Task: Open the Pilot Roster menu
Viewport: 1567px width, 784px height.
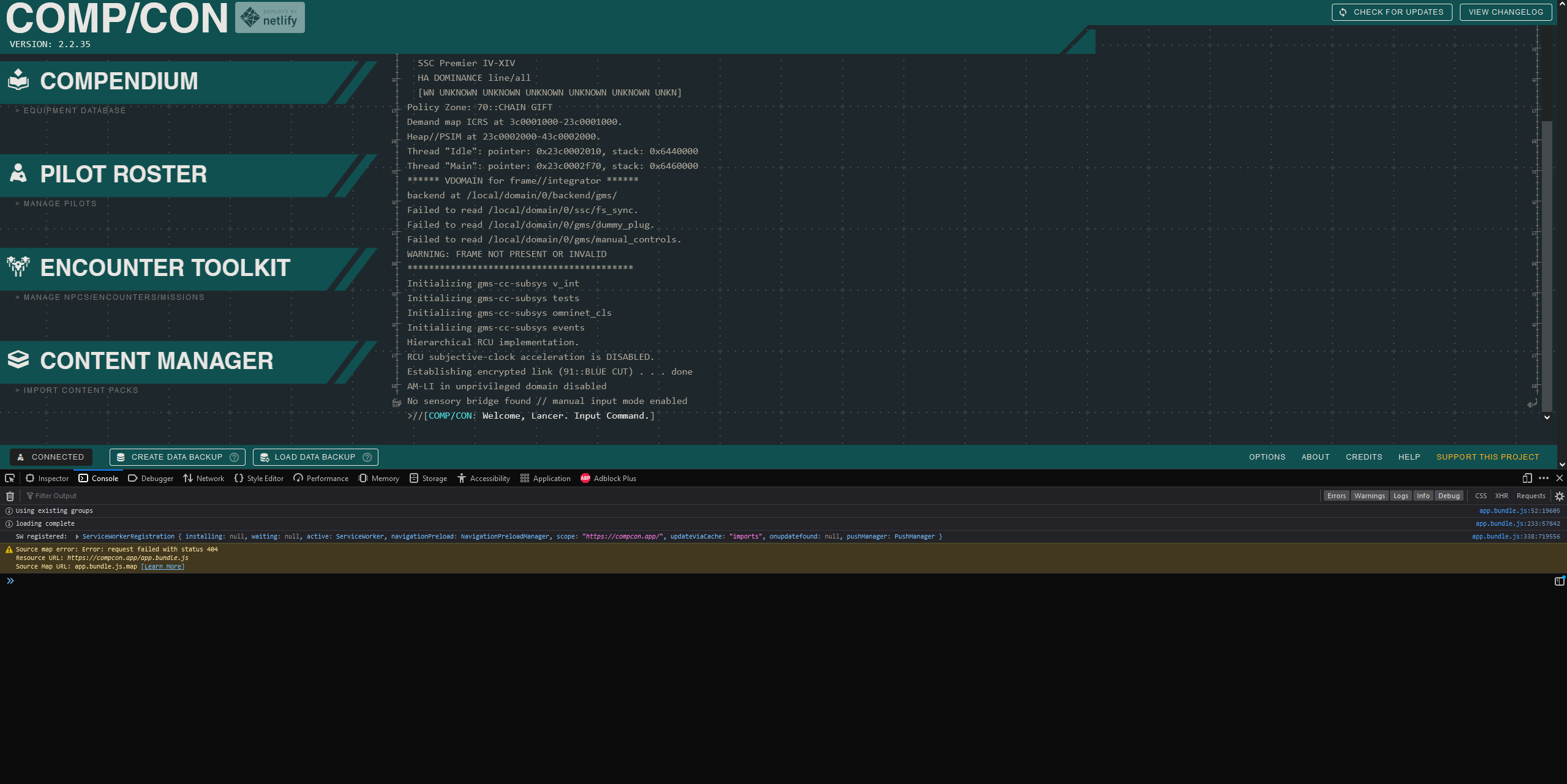Action: tap(122, 174)
